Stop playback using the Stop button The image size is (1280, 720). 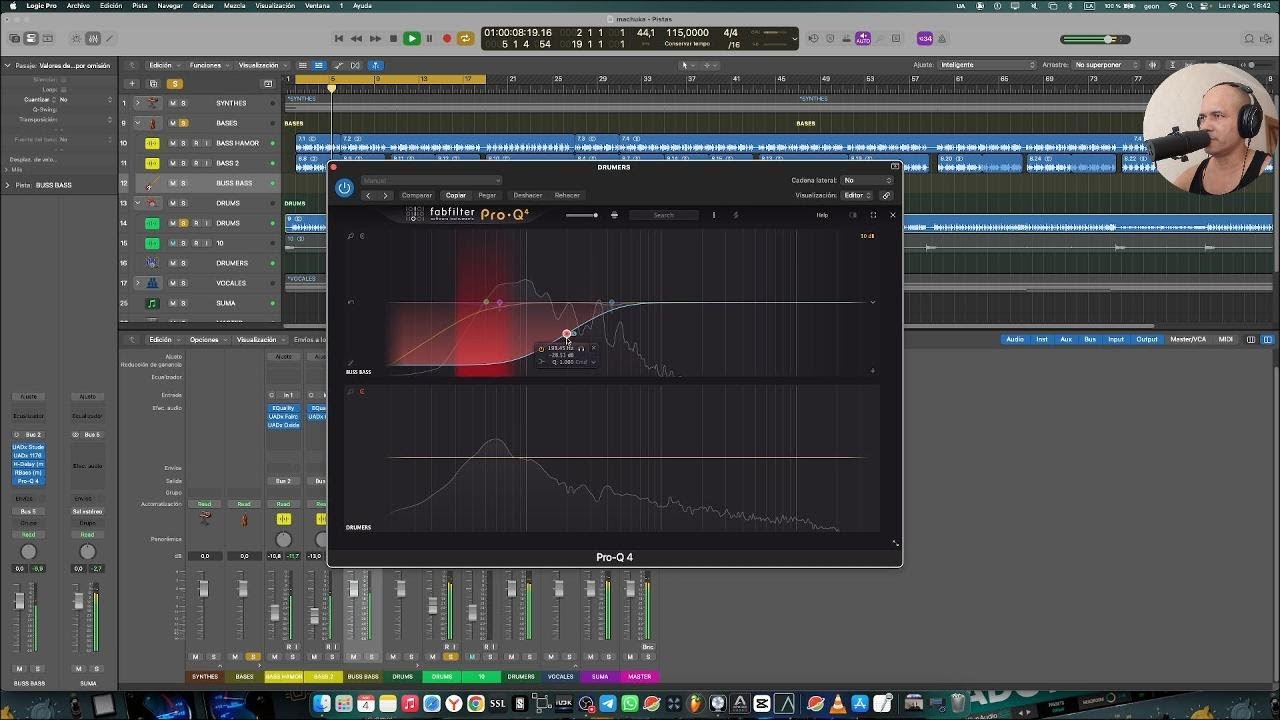tap(393, 39)
